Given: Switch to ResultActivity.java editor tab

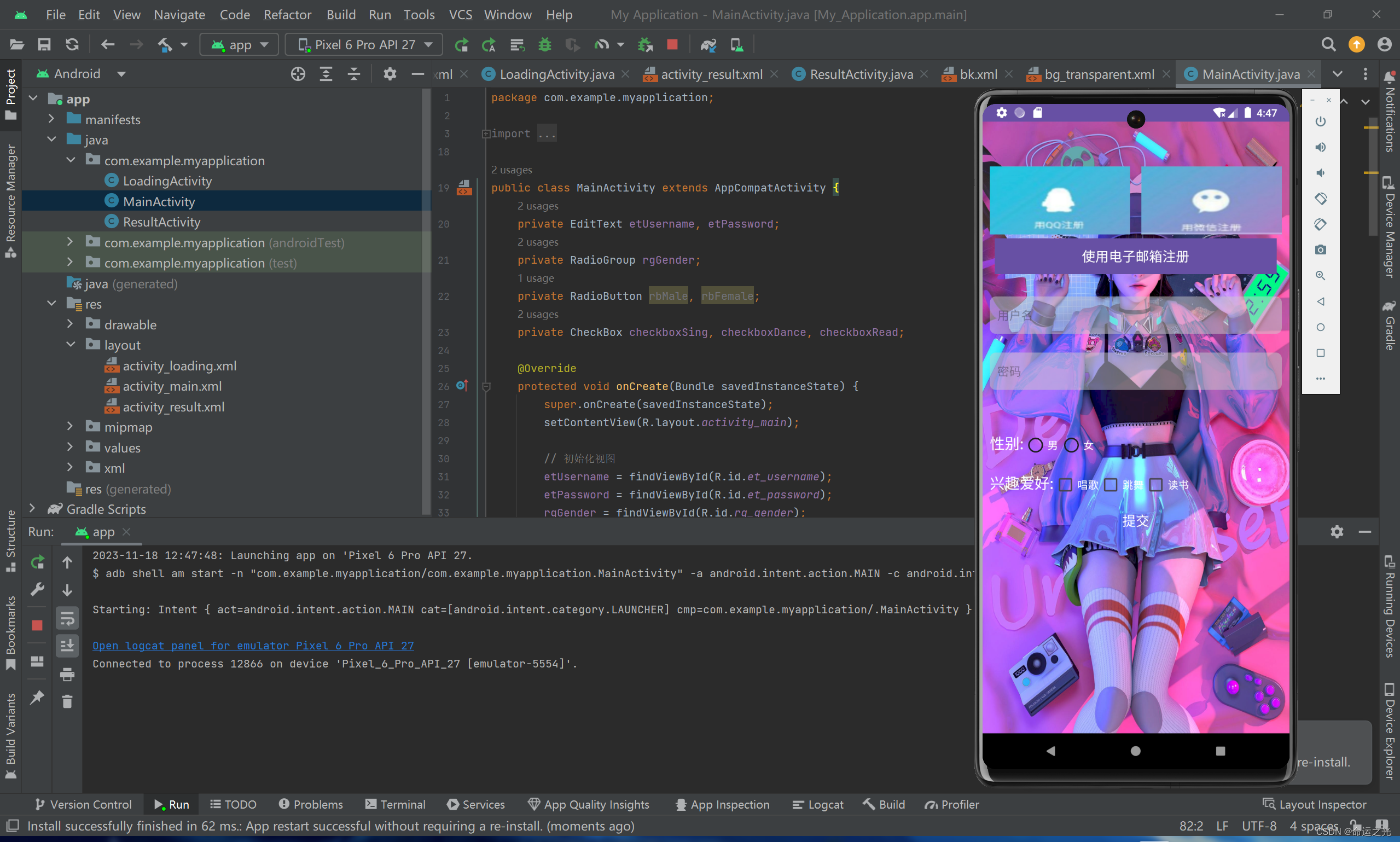Looking at the screenshot, I should click(x=861, y=74).
